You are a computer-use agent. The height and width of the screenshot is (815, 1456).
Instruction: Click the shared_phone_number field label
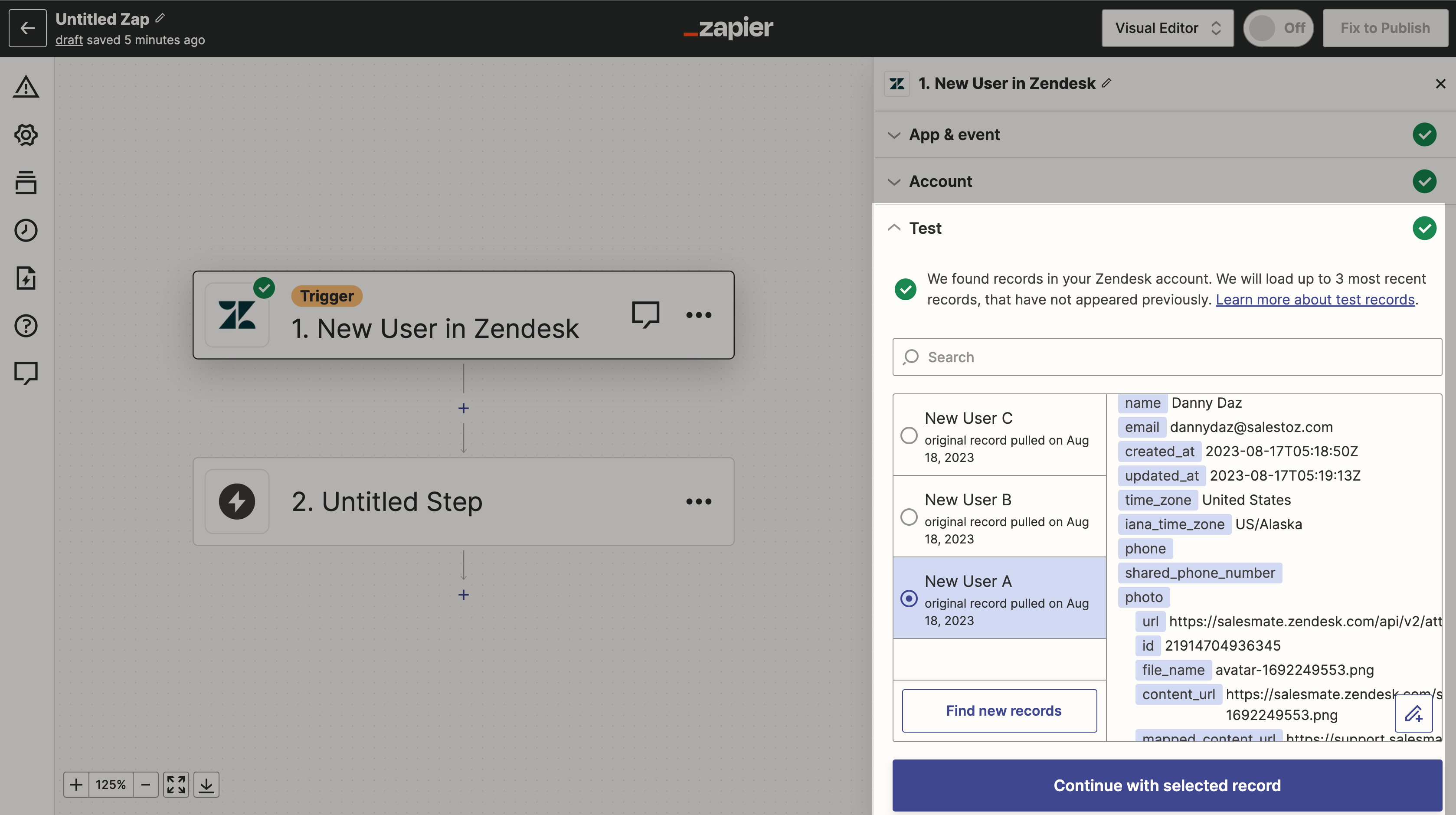coord(1199,573)
